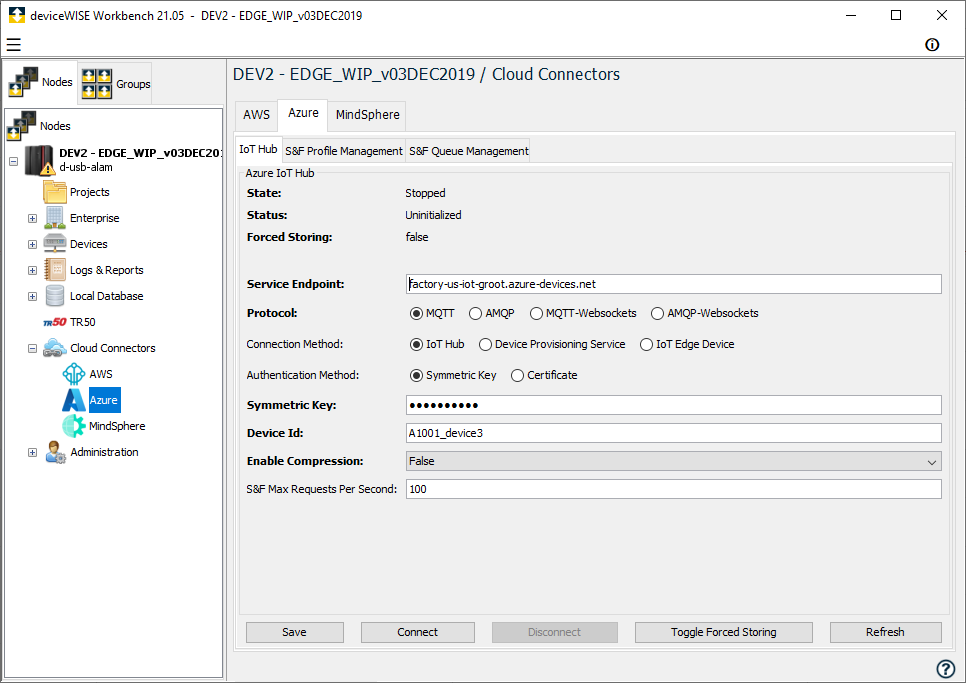Click the Device Id input field

(x=673, y=434)
